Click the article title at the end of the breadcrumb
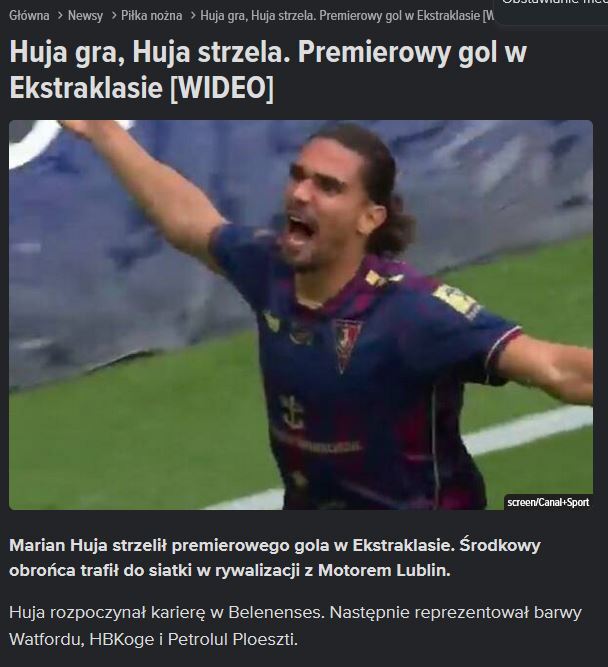 [x=347, y=16]
